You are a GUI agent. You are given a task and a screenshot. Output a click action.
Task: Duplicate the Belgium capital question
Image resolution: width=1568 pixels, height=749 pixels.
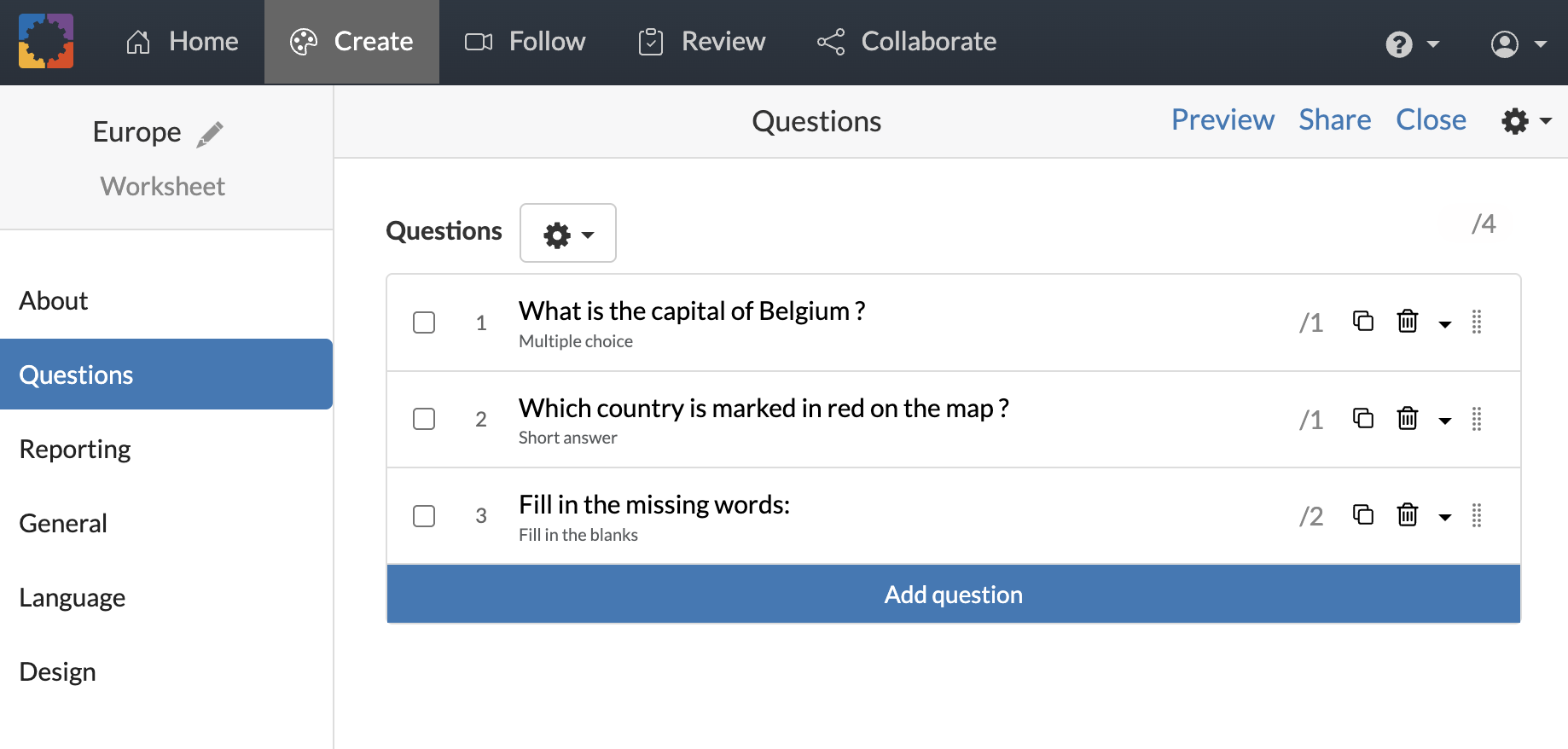[1363, 321]
